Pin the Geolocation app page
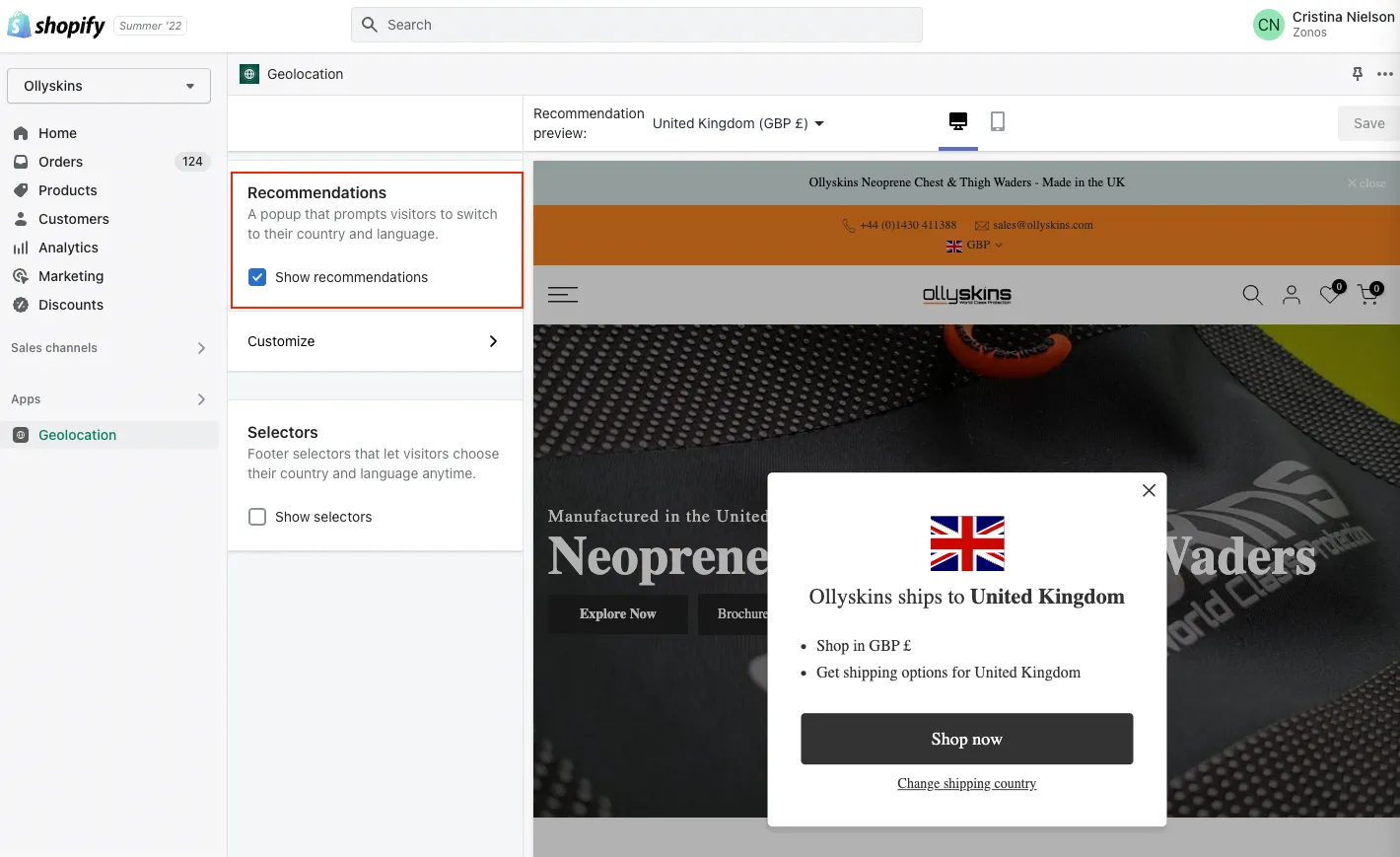This screenshot has height=857, width=1400. [x=1357, y=73]
